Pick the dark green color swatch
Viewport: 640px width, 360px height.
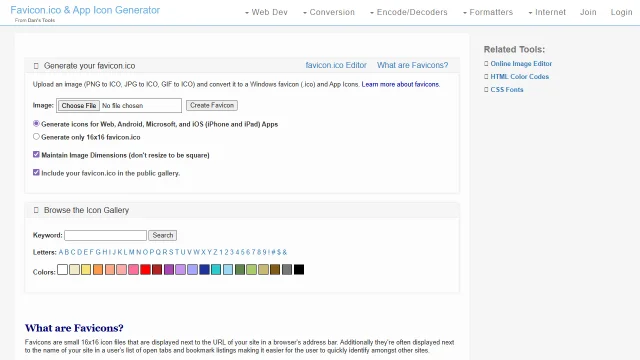tap(240, 269)
